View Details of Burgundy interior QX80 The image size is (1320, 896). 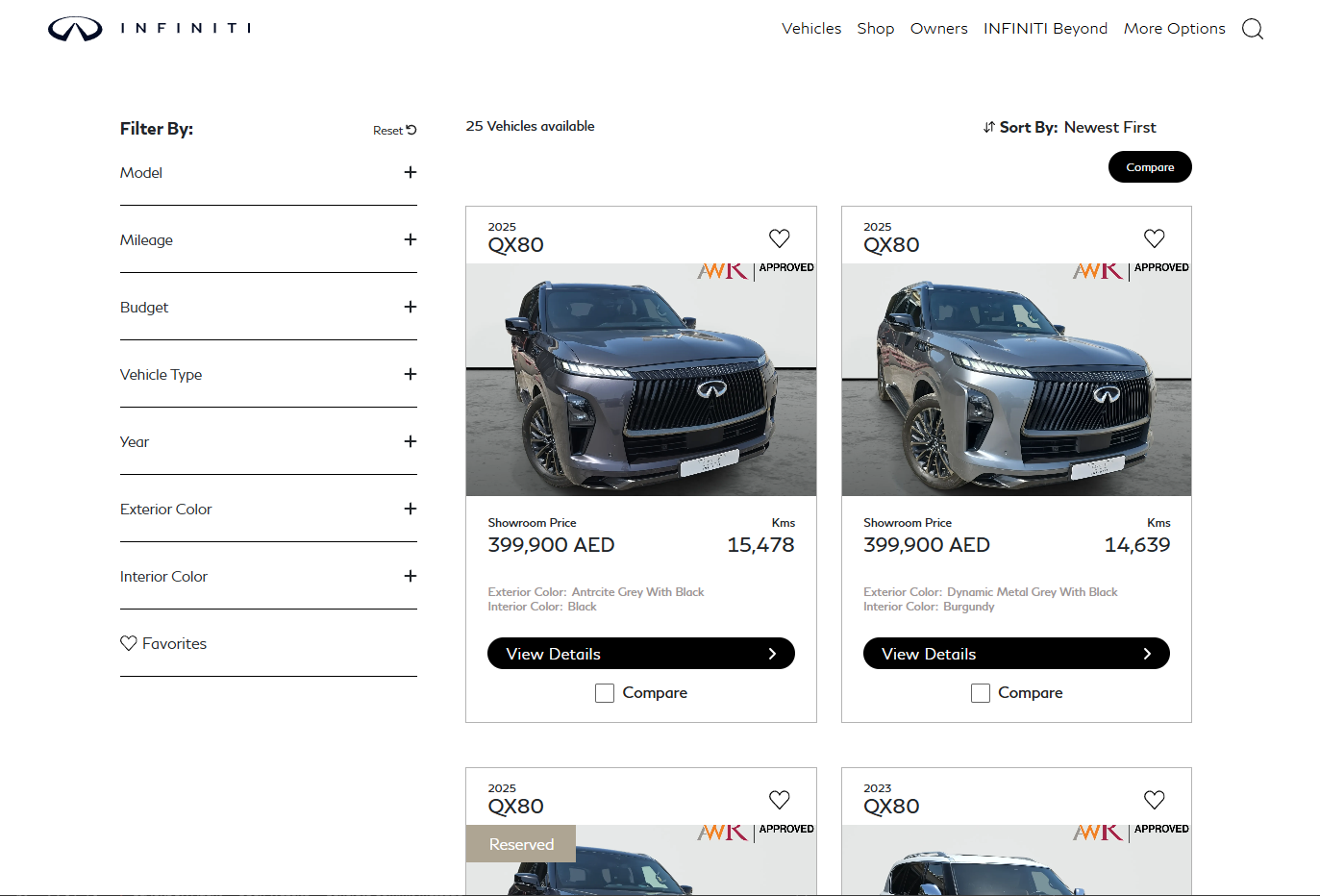[x=1016, y=654]
